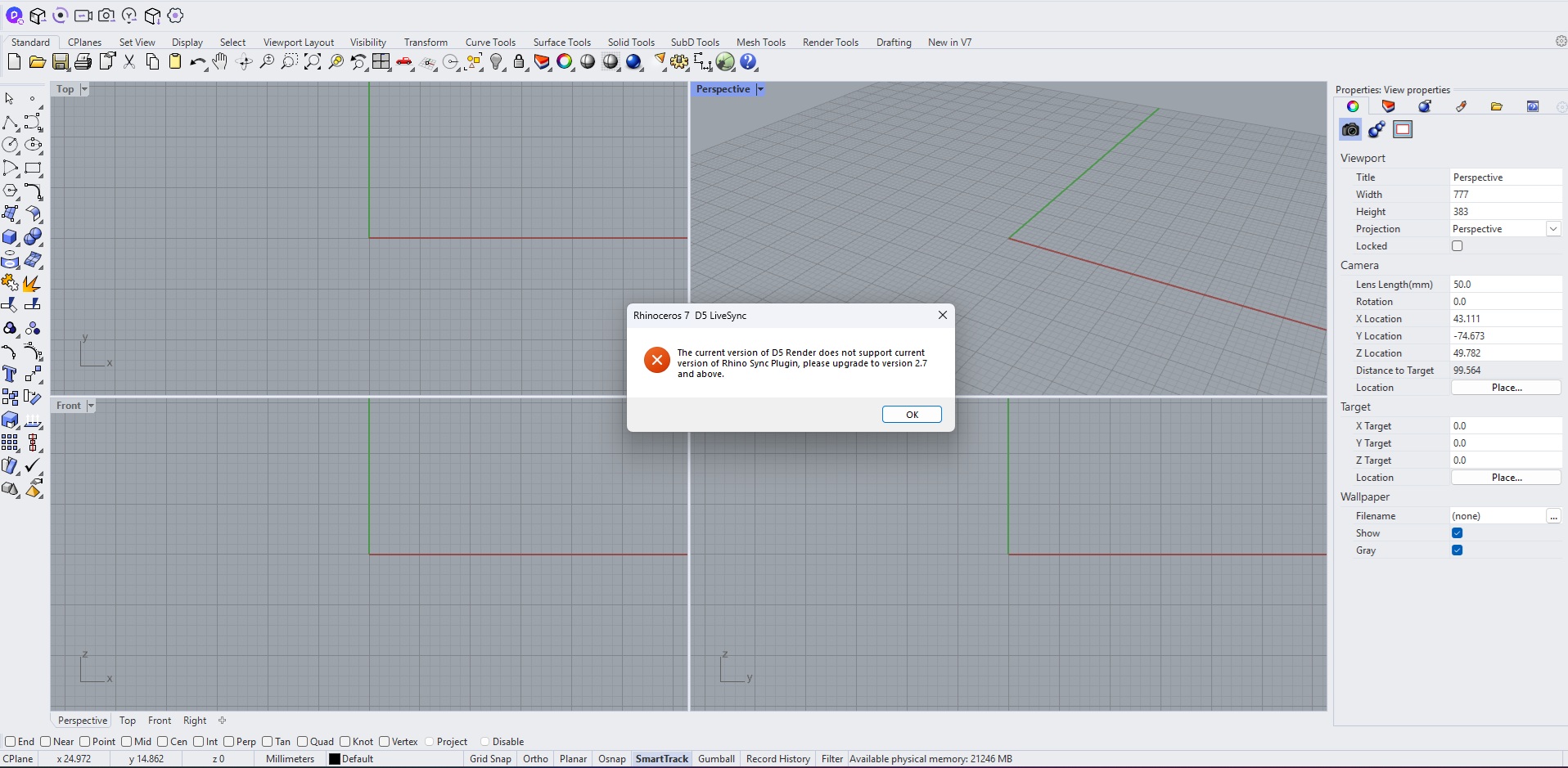Select the Right viewport tab at bottom
Screen dimensions: 1568x768
coord(195,721)
